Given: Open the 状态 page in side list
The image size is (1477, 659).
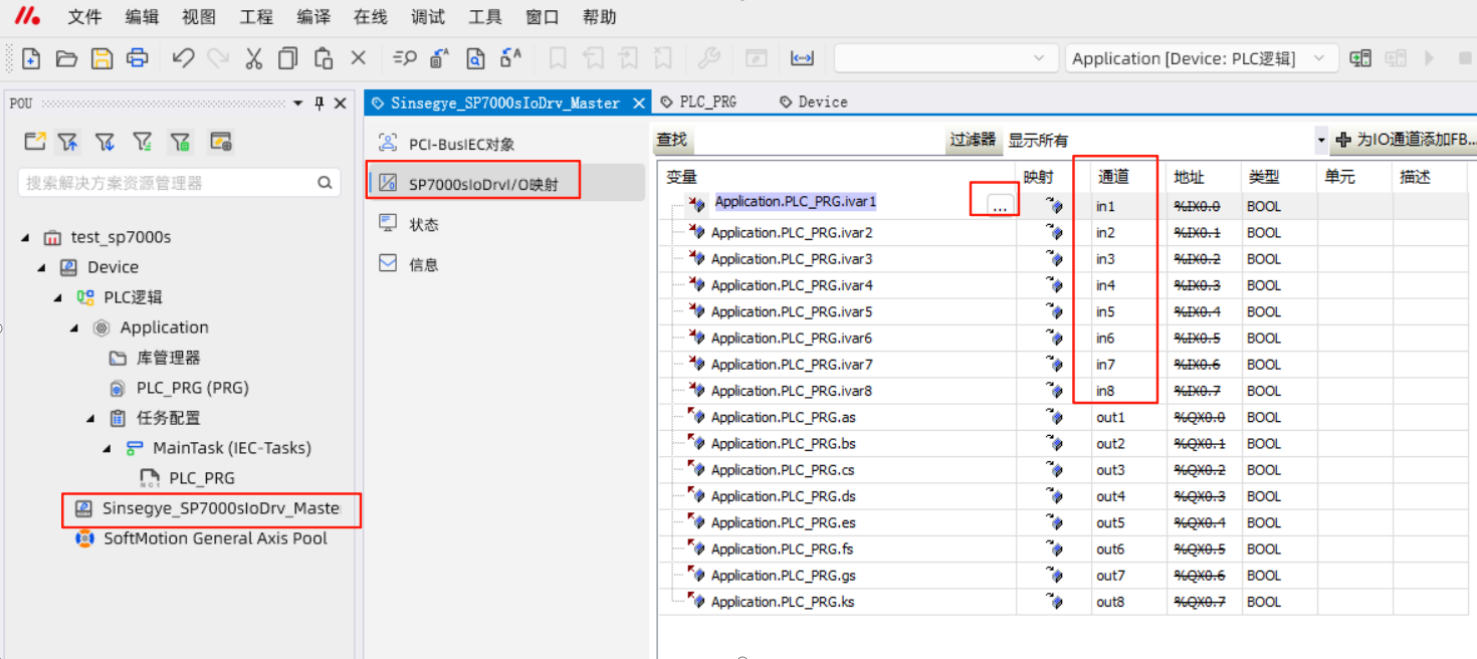Looking at the screenshot, I should [x=424, y=224].
